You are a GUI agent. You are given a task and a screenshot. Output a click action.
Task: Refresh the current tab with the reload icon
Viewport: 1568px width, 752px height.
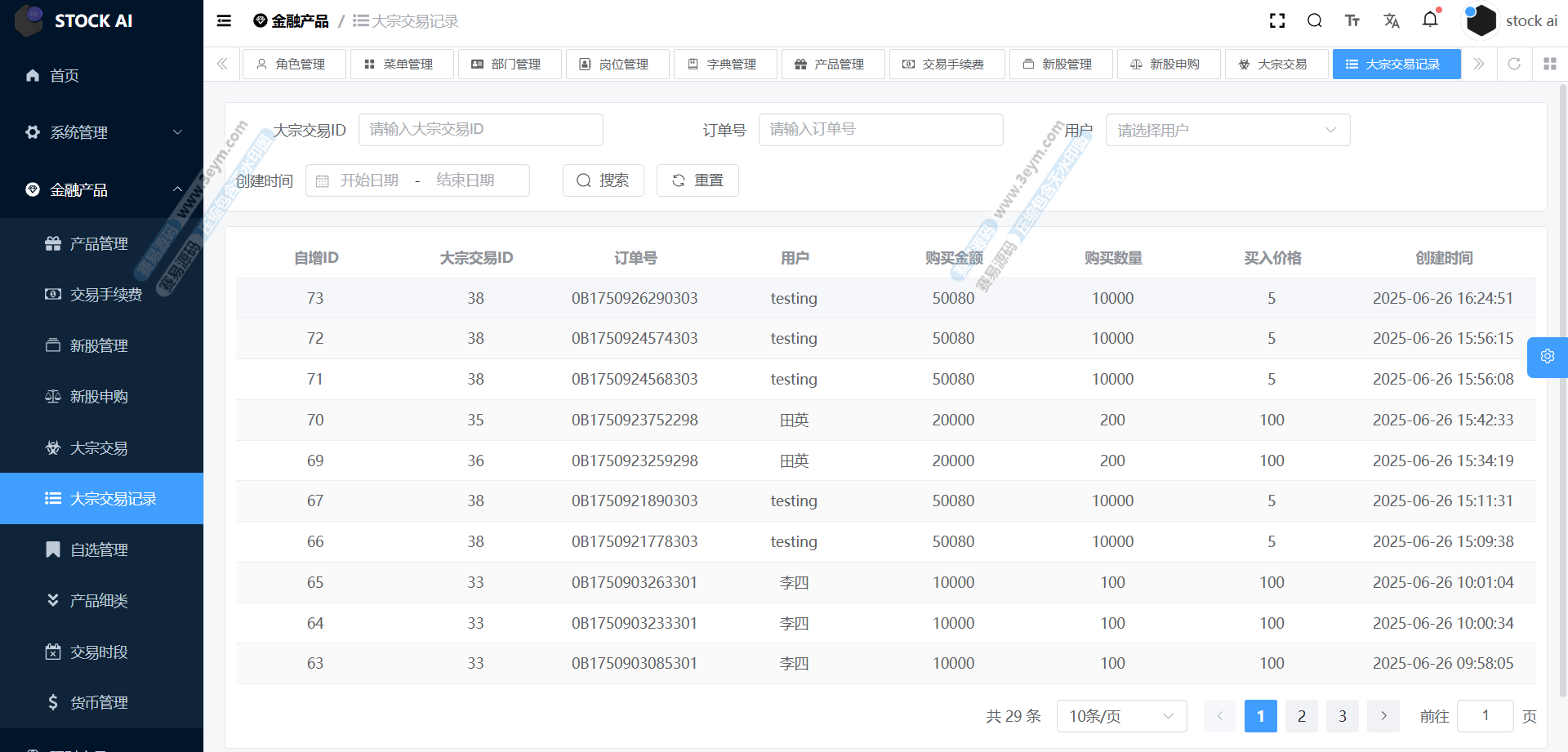(1514, 64)
